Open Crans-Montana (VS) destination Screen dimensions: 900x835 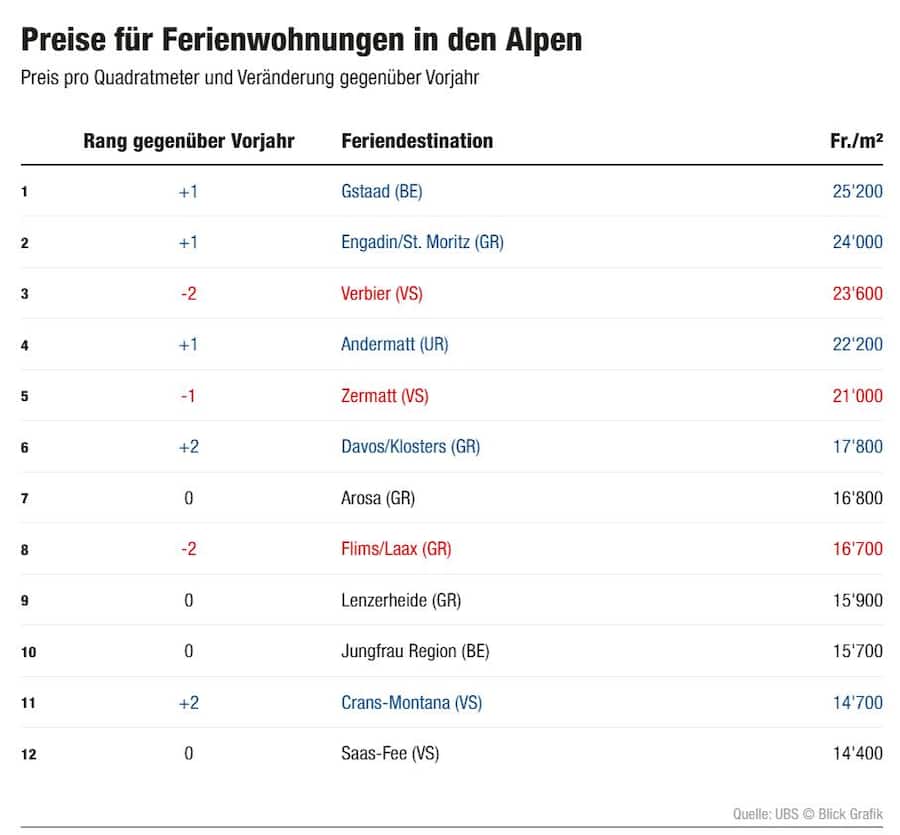[x=411, y=702]
